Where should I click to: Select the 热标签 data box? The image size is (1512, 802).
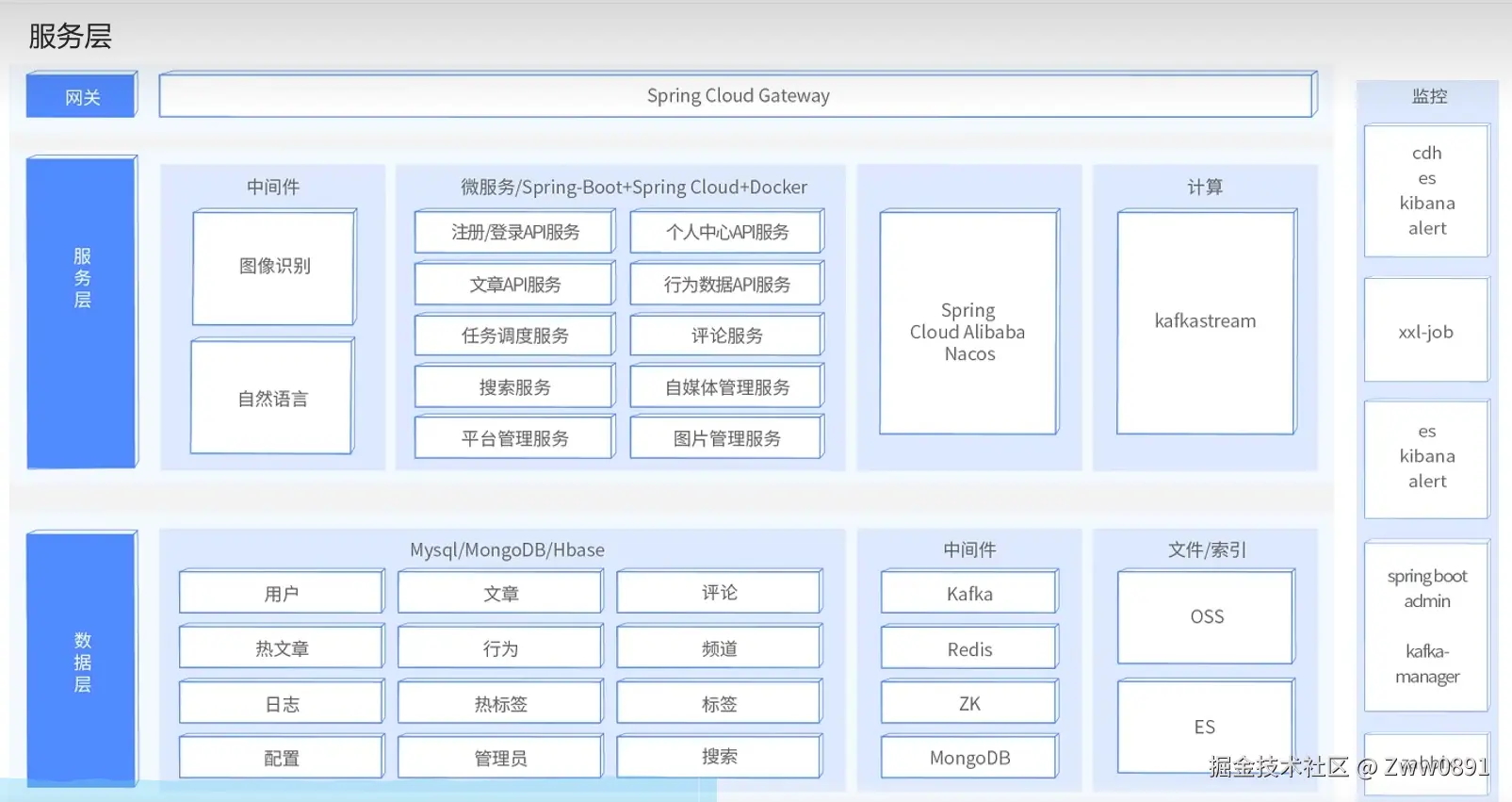pos(500,703)
